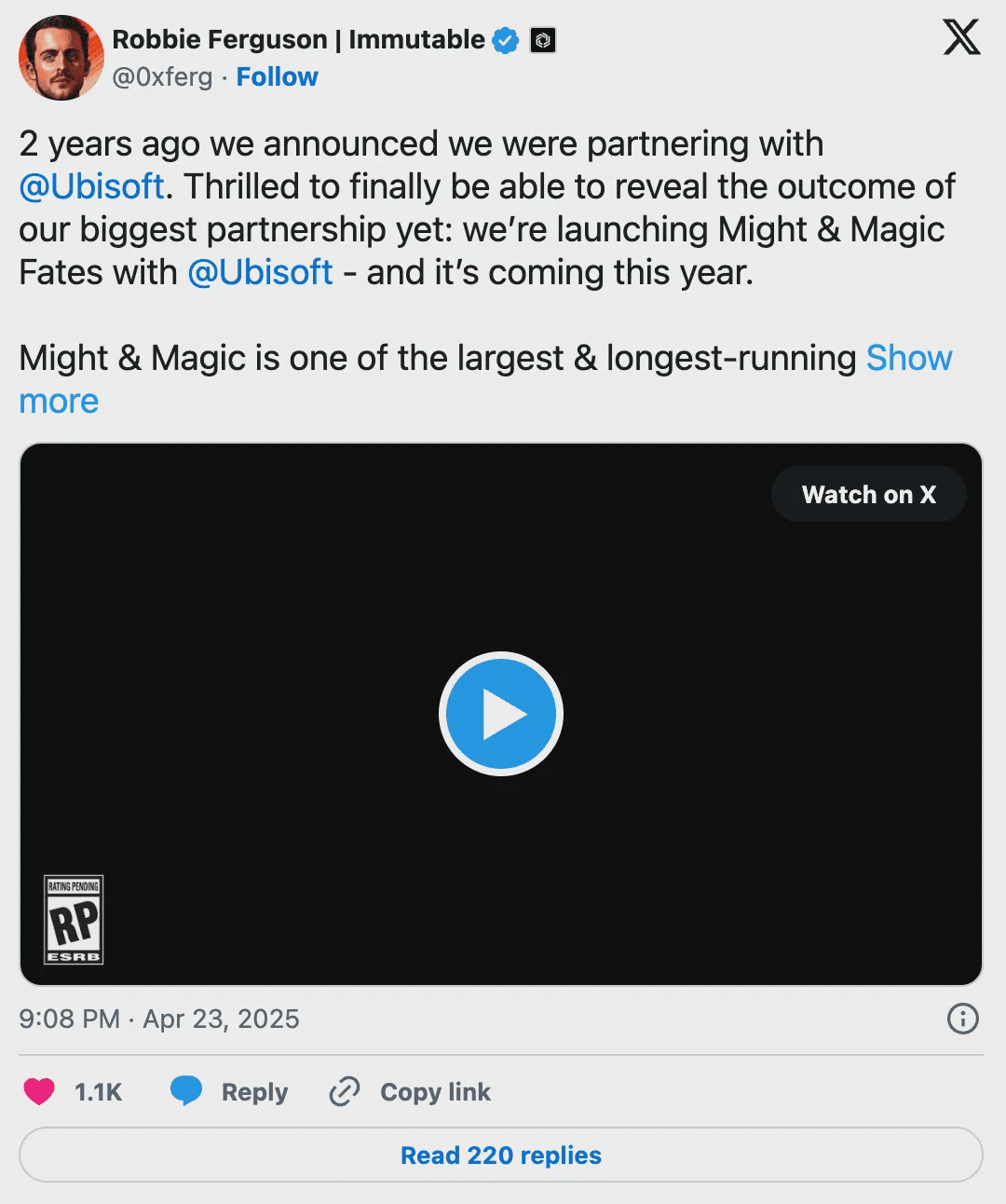Image resolution: width=1006 pixels, height=1204 pixels.
Task: Open @Ubisoft mention after "partnering with"
Action: [91, 186]
